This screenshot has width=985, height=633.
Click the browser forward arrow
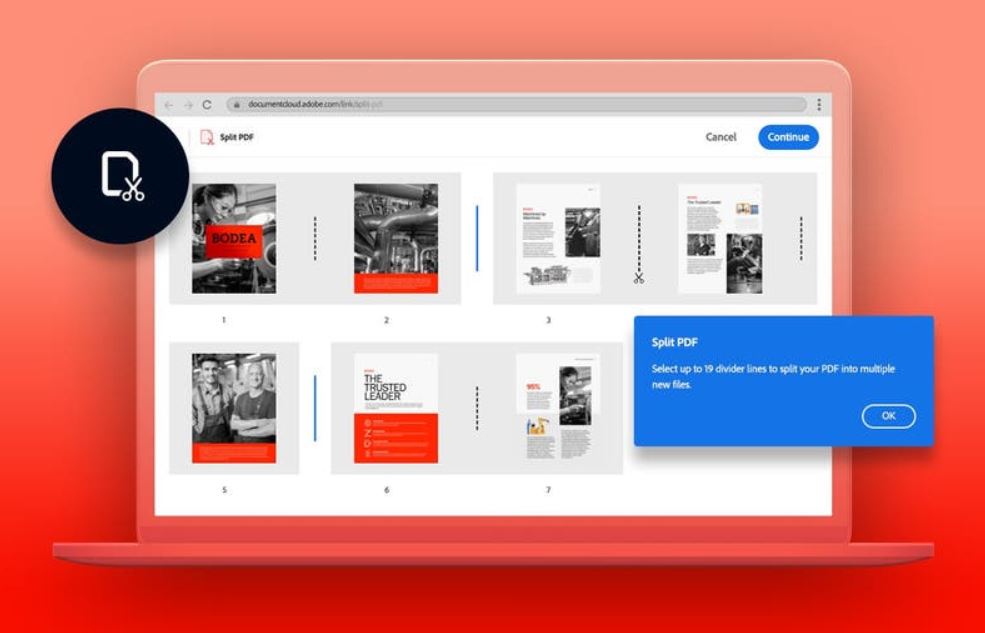coord(187,105)
